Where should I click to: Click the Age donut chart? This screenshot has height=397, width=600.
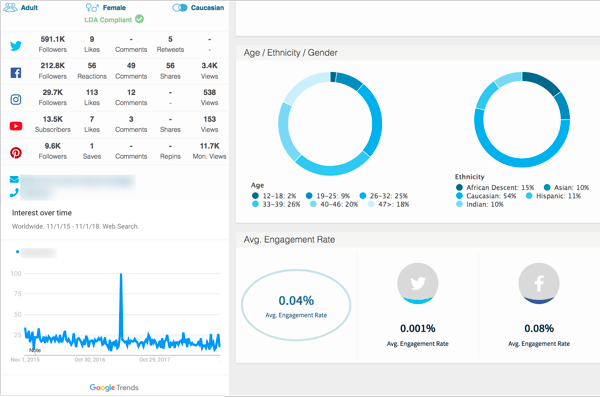(x=330, y=124)
